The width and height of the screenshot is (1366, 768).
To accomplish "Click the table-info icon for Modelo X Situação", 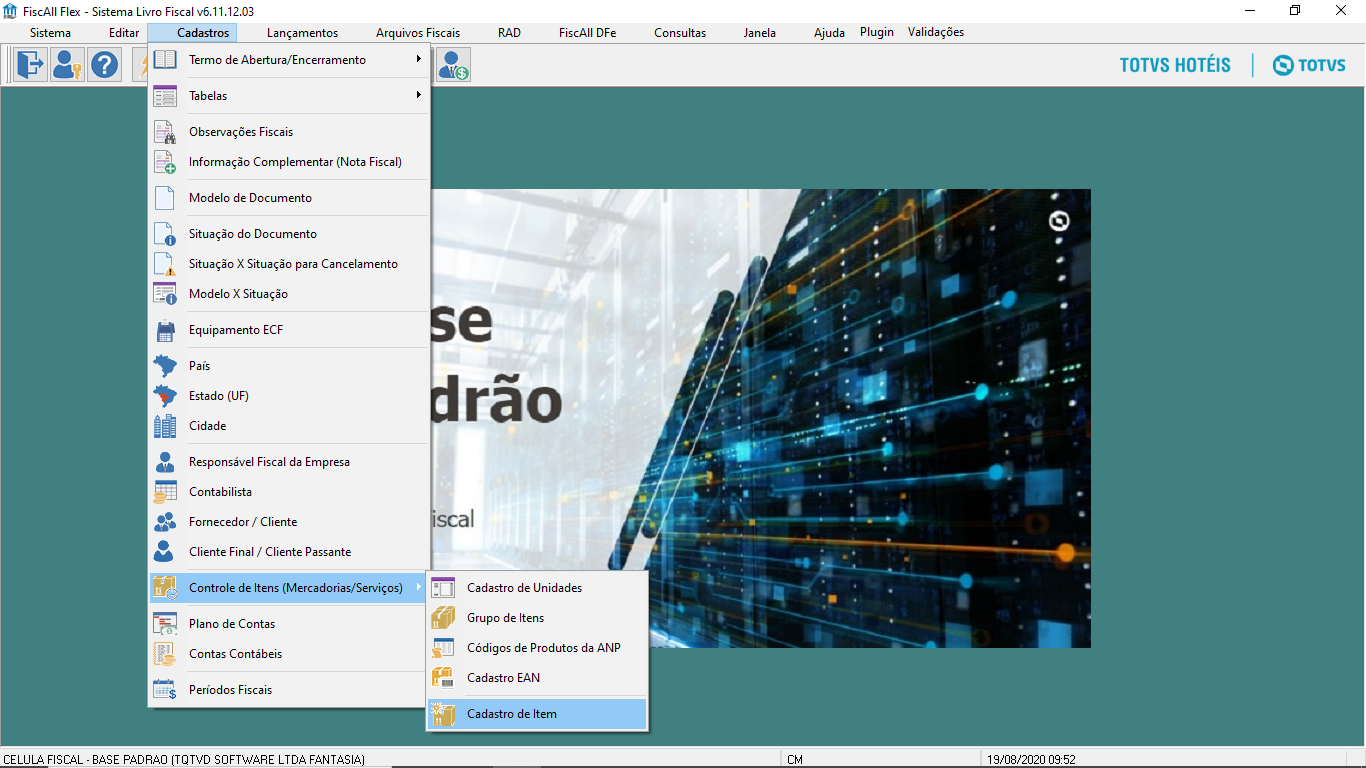I will 165,294.
